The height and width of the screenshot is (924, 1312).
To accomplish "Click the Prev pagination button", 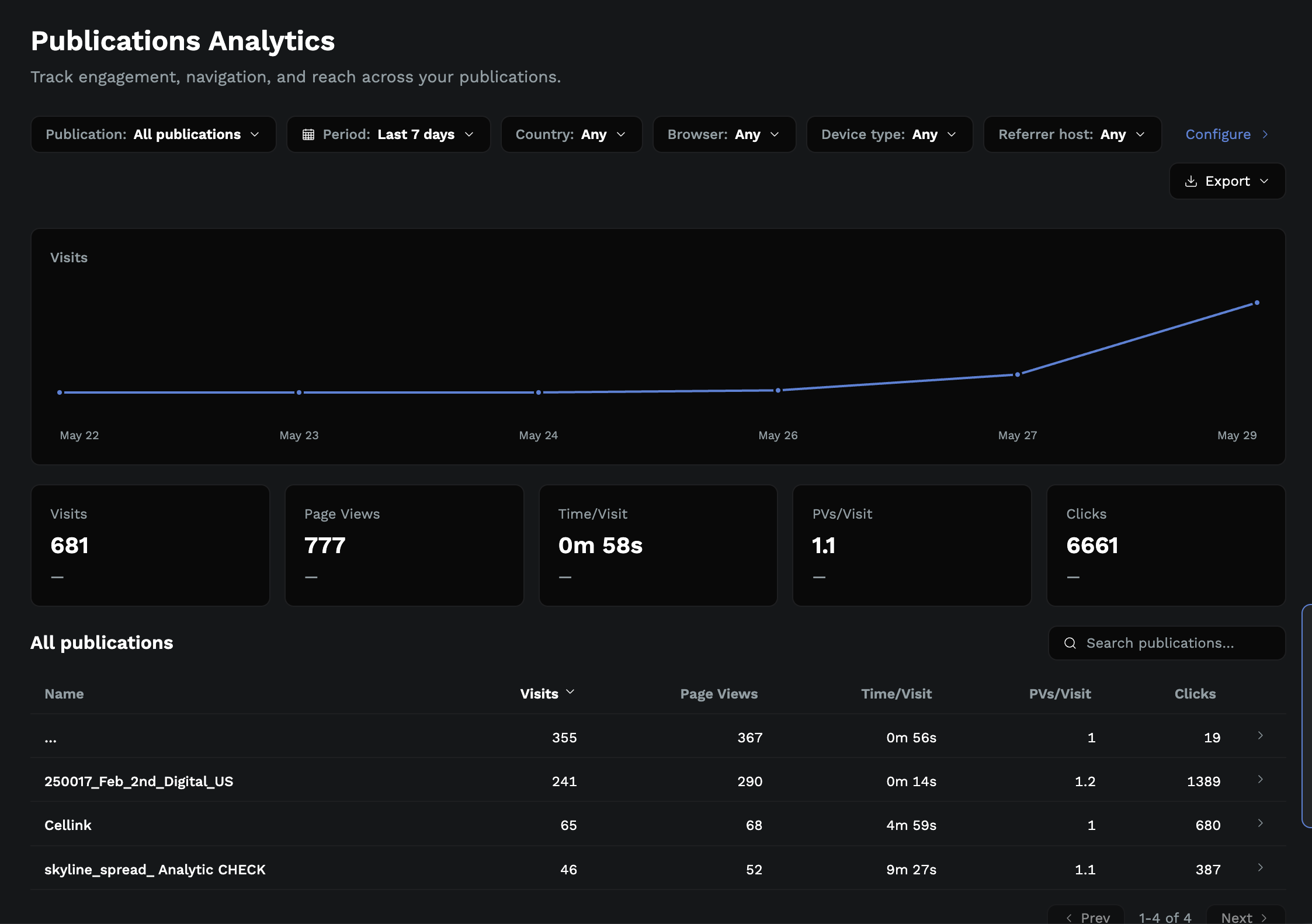I will coord(1087,916).
